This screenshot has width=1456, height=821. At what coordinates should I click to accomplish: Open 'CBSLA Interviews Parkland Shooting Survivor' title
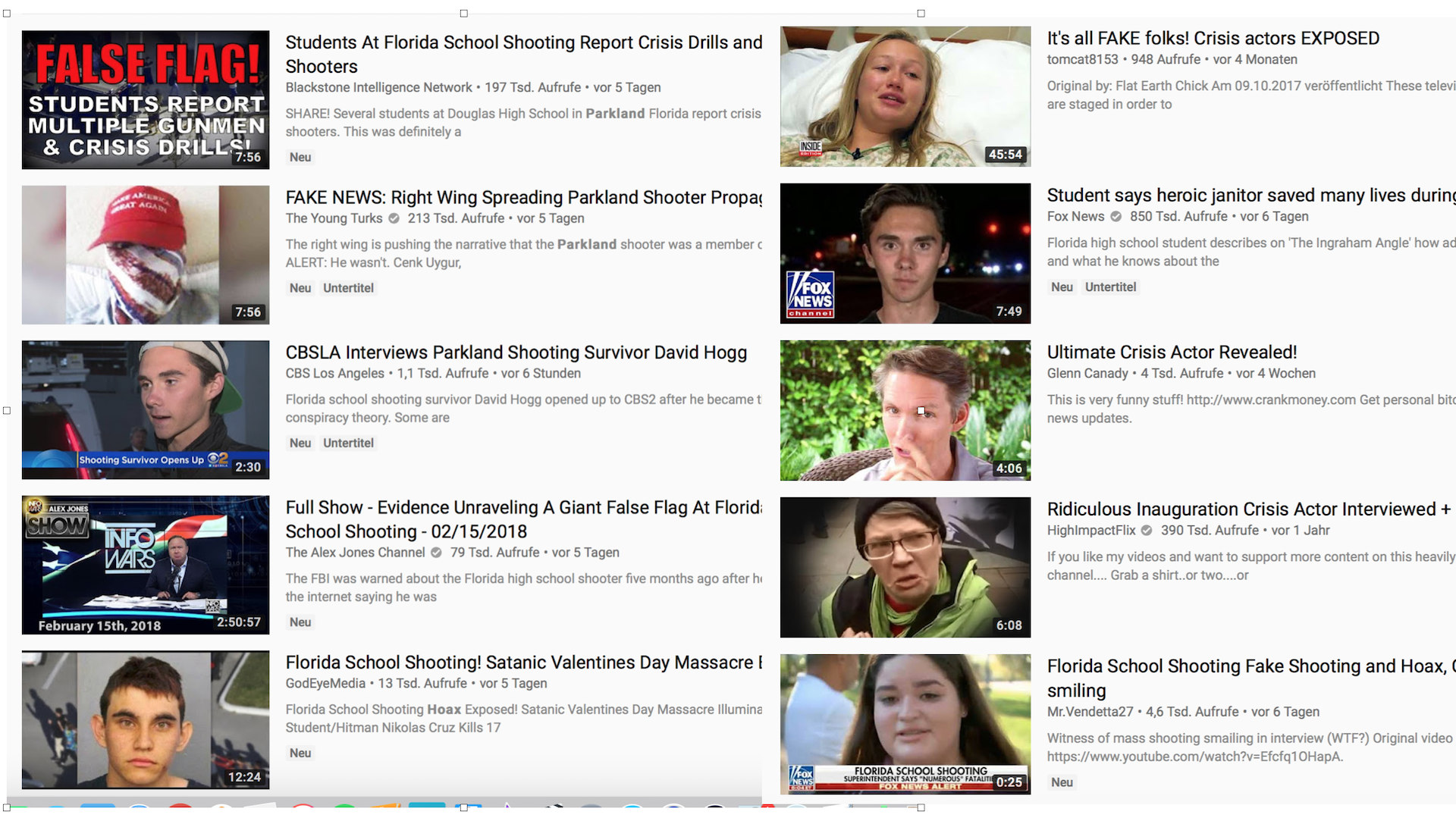point(516,353)
